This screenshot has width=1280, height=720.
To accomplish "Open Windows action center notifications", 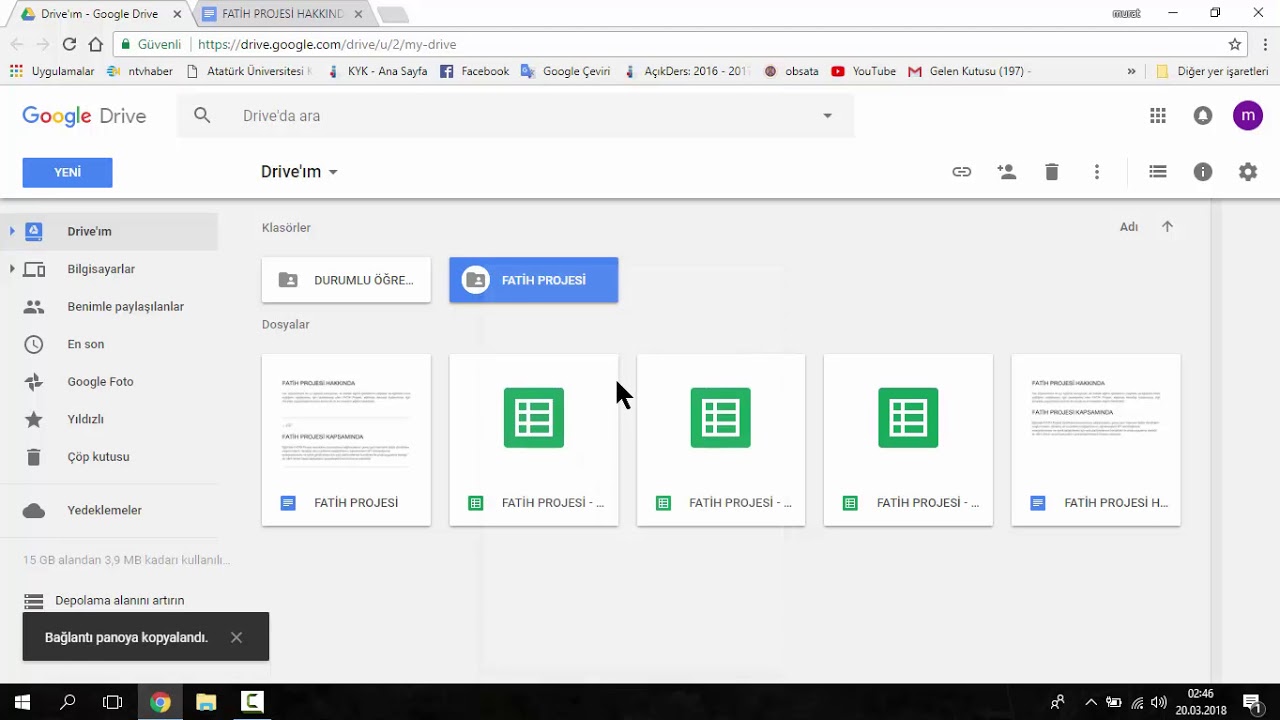I will [x=1251, y=702].
